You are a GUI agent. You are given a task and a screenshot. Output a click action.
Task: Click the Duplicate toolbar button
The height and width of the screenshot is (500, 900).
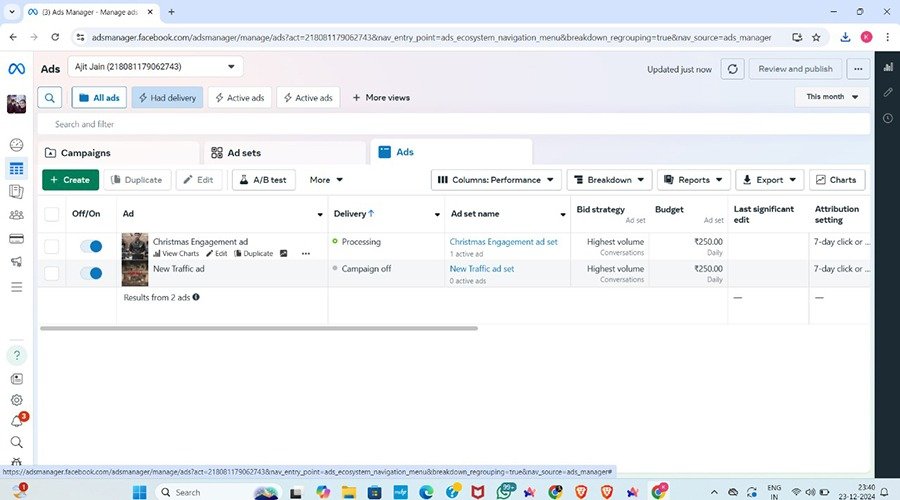[137, 180]
